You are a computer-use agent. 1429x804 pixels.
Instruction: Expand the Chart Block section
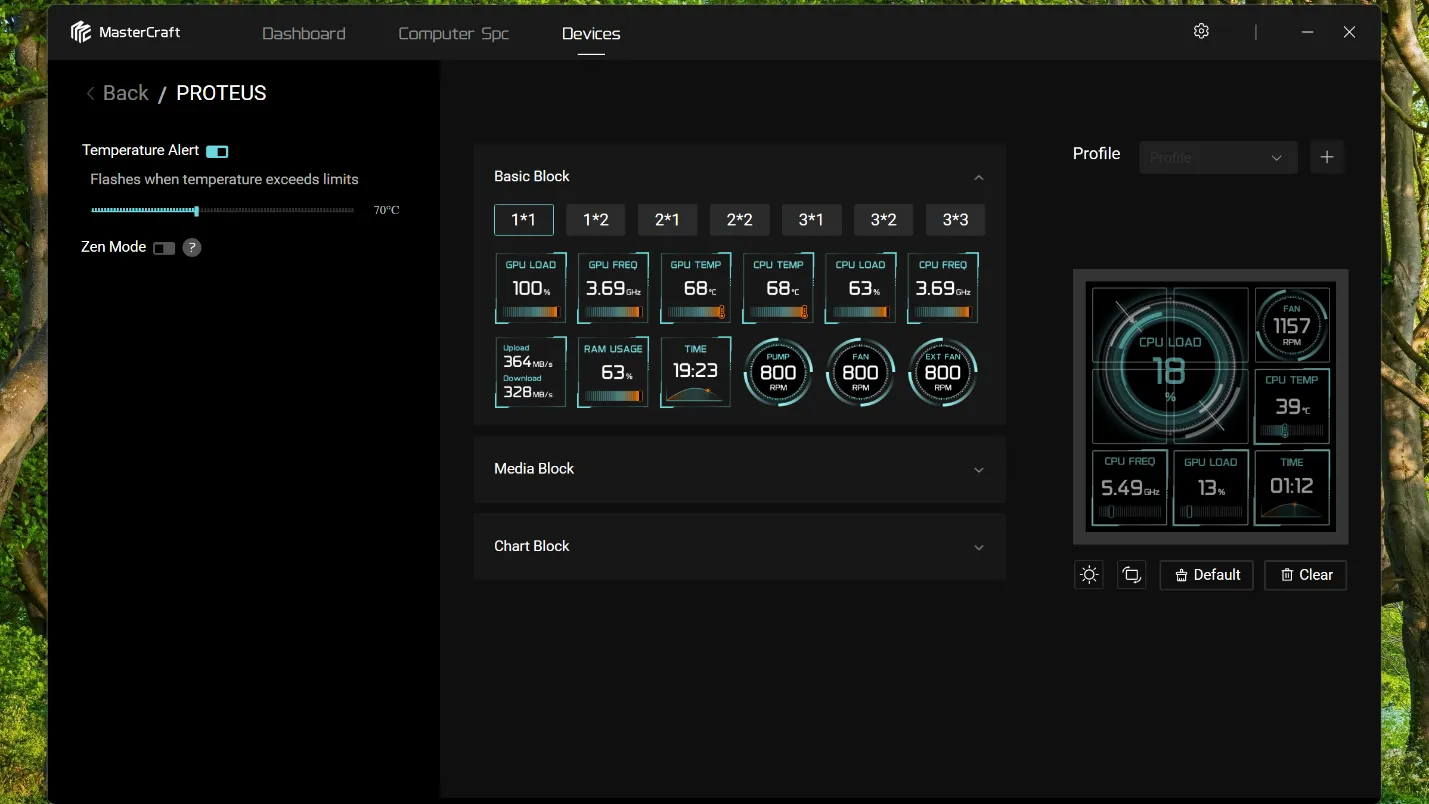pos(740,546)
